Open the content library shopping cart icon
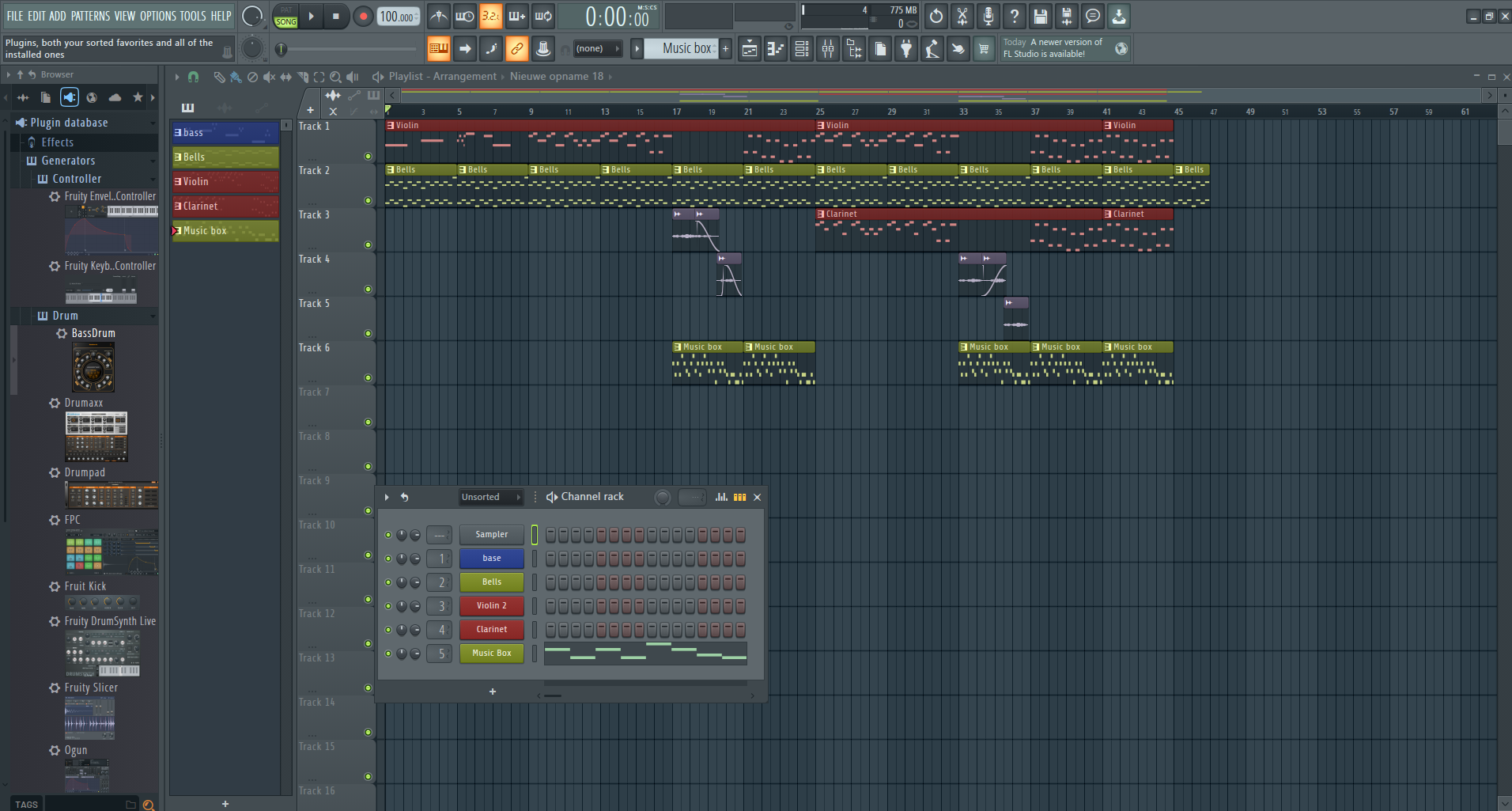Viewport: 1512px width, 811px height. (984, 49)
